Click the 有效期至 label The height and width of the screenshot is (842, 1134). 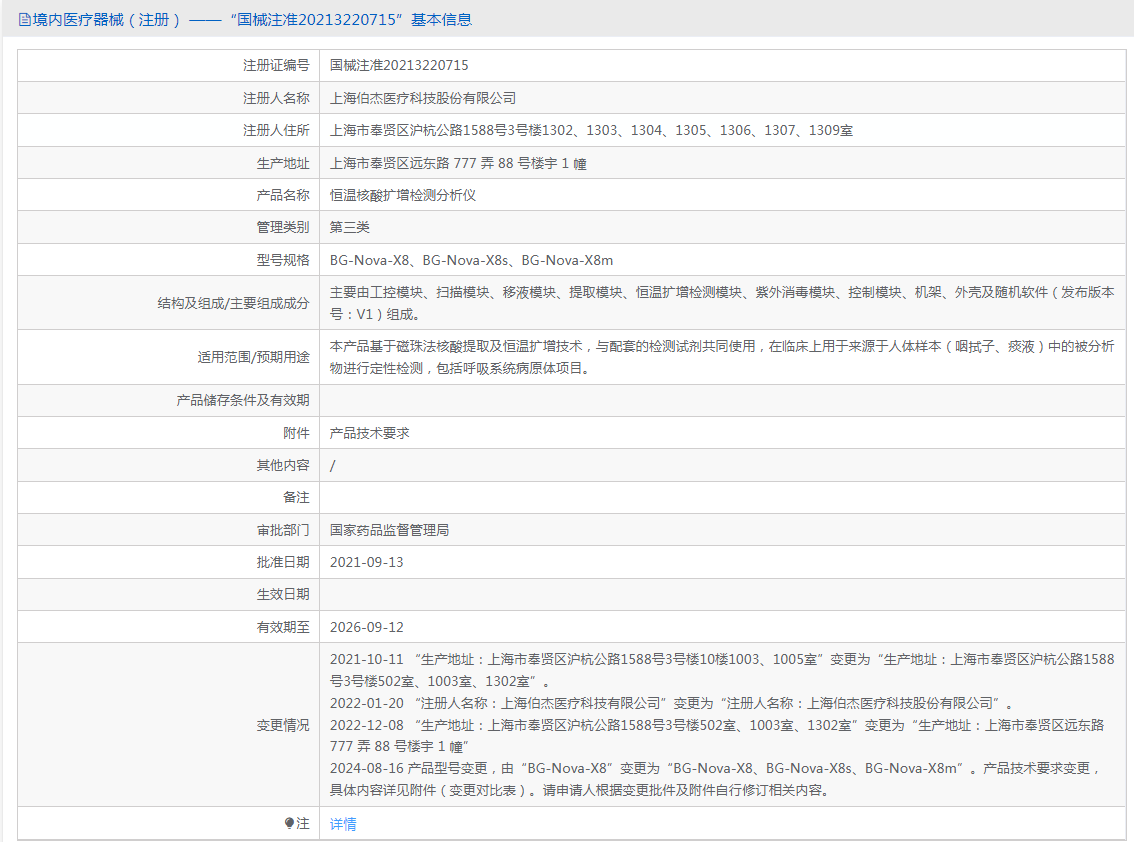(283, 627)
